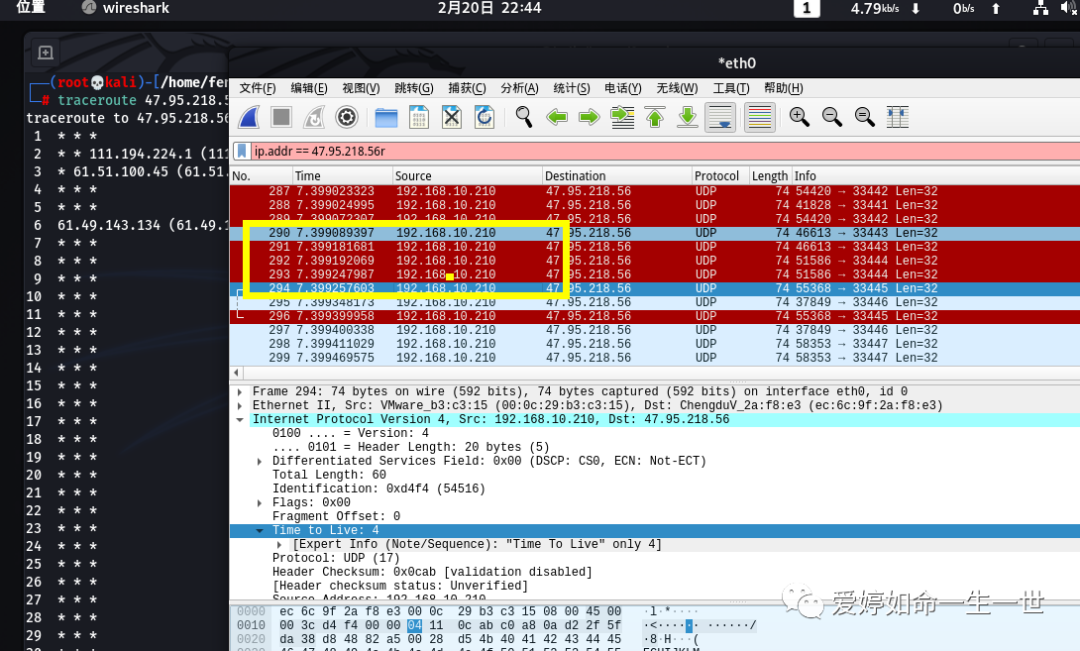This screenshot has width=1080, height=651.
Task: Restart the current capture
Action: pos(314,117)
